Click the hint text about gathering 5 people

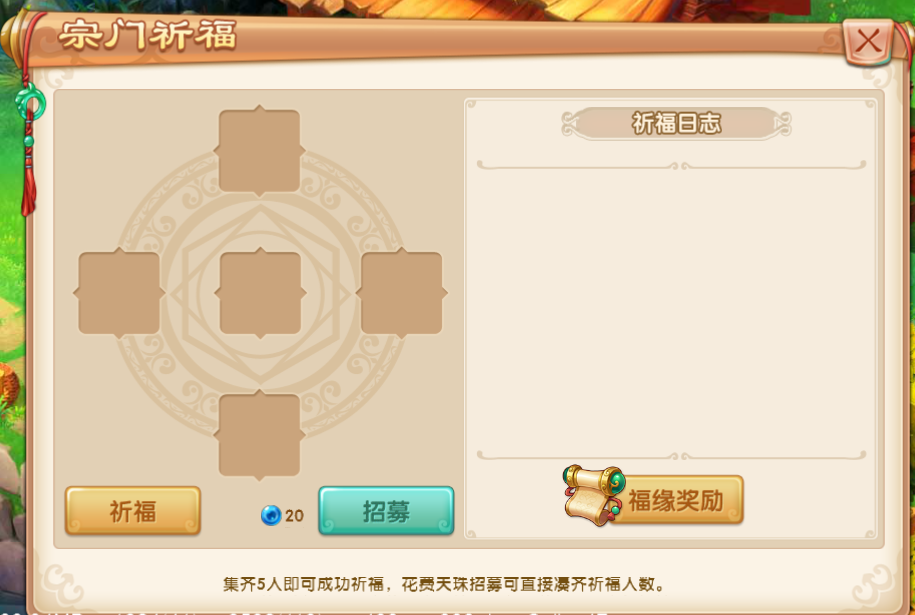click(x=443, y=584)
